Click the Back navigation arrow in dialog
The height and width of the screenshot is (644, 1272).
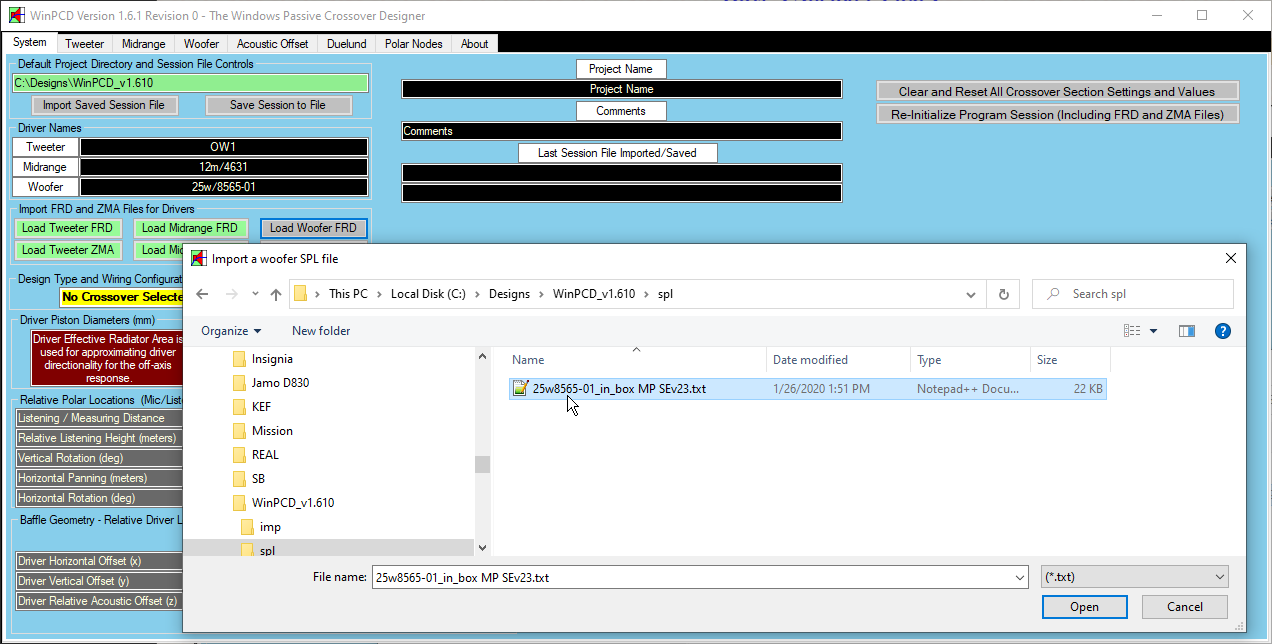click(202, 294)
